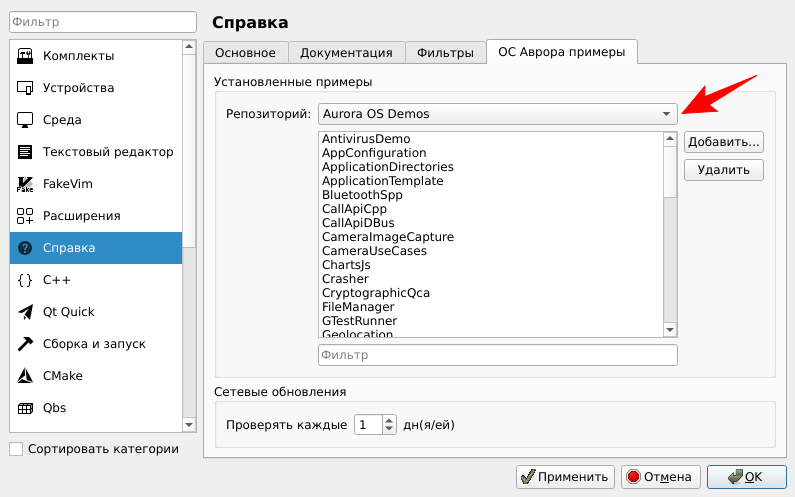Viewport: 795px width, 497px height.
Task: Select CameraUseCases example
Action: pyautogui.click(x=374, y=251)
